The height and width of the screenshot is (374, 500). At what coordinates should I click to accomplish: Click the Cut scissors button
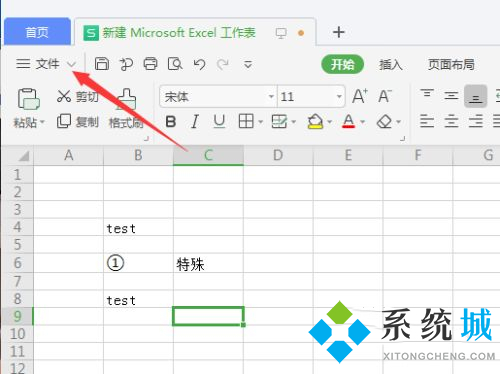click(78, 96)
